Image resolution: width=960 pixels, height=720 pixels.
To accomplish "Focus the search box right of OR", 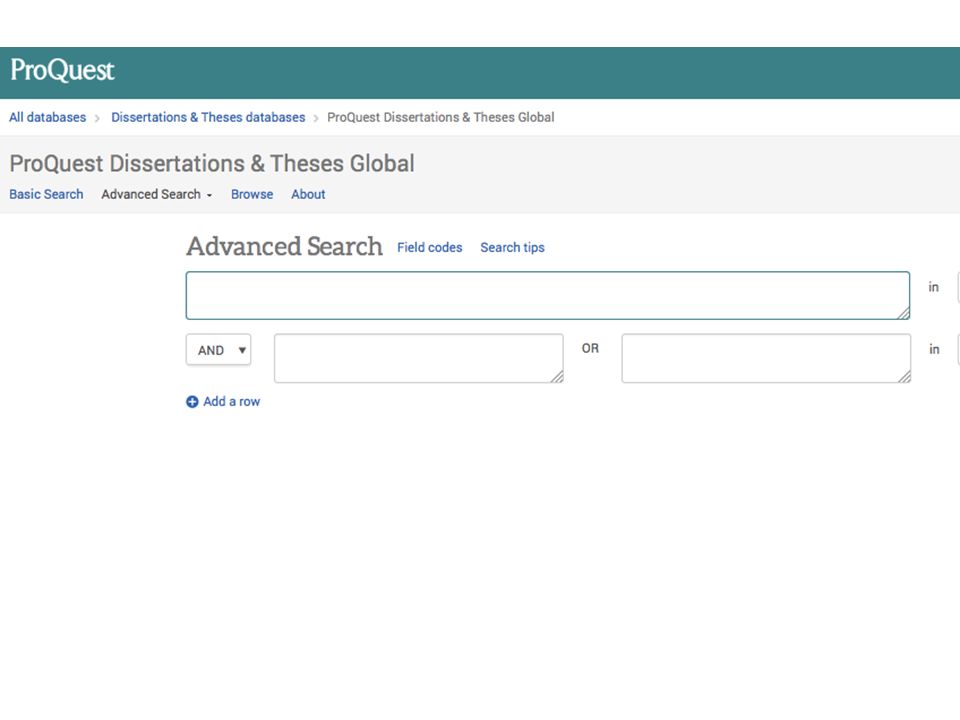I will 766,358.
